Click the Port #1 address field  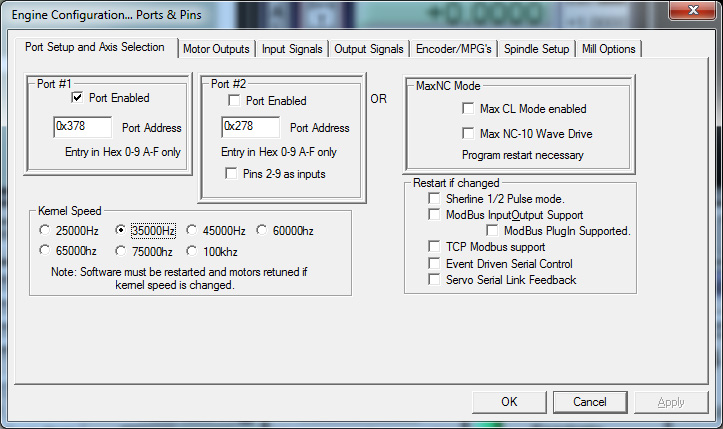82,128
